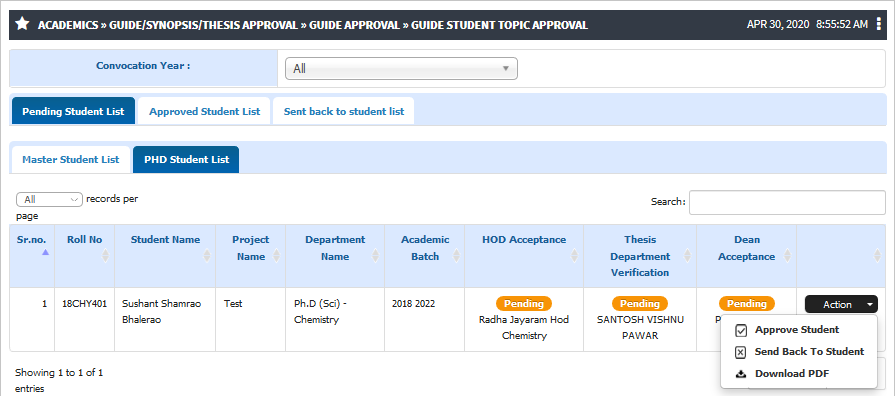Click student name Sushant Shamrao Bhalerao
The image size is (895, 396).
[x=162, y=312]
